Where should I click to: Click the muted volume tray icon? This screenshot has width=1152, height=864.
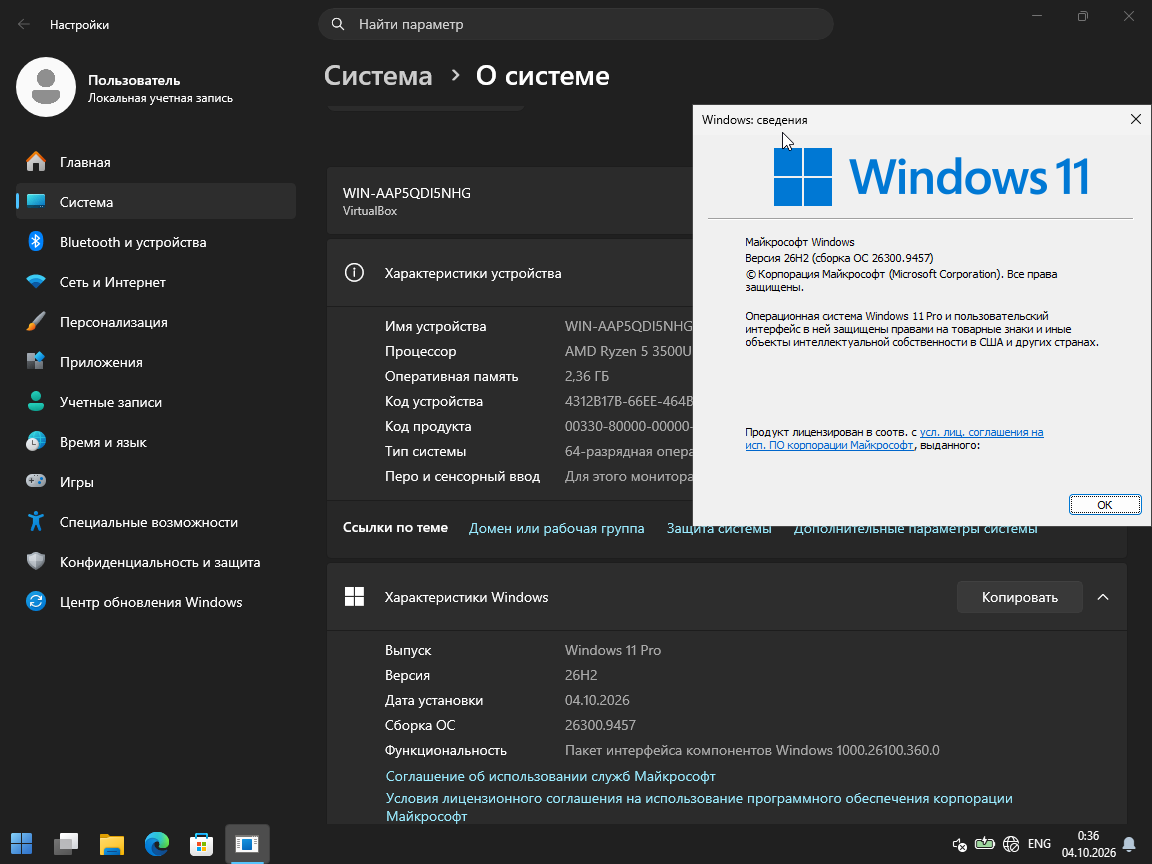959,844
